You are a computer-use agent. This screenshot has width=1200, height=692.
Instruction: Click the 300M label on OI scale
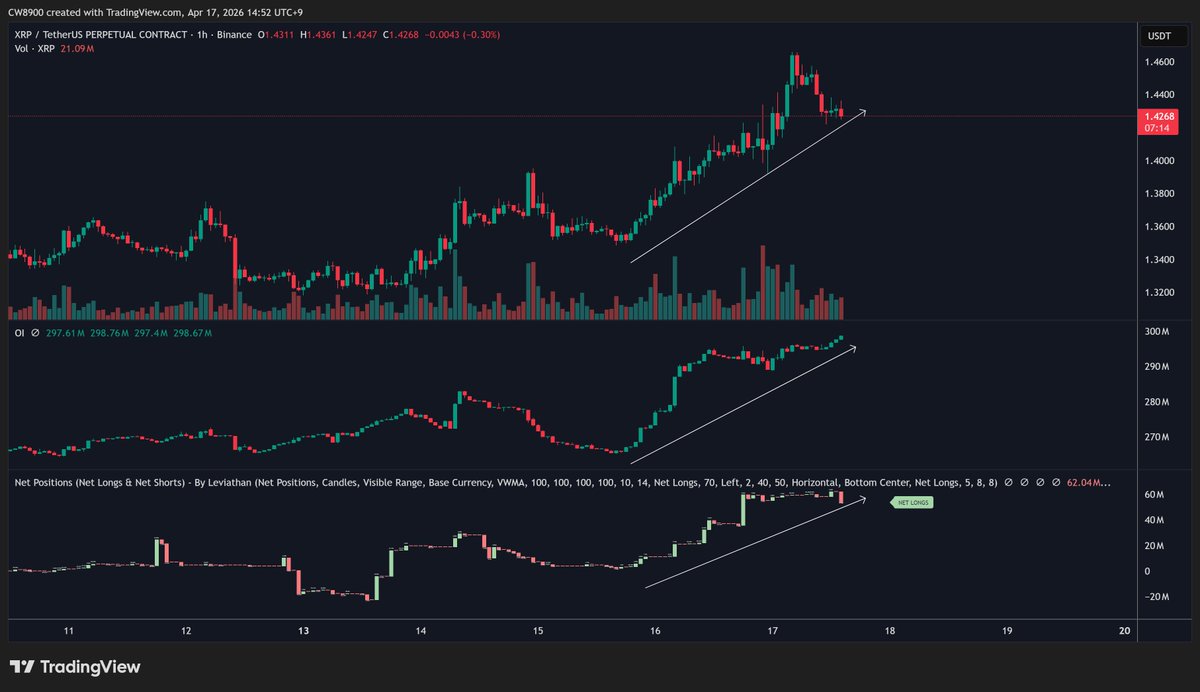pyautogui.click(x=1157, y=331)
